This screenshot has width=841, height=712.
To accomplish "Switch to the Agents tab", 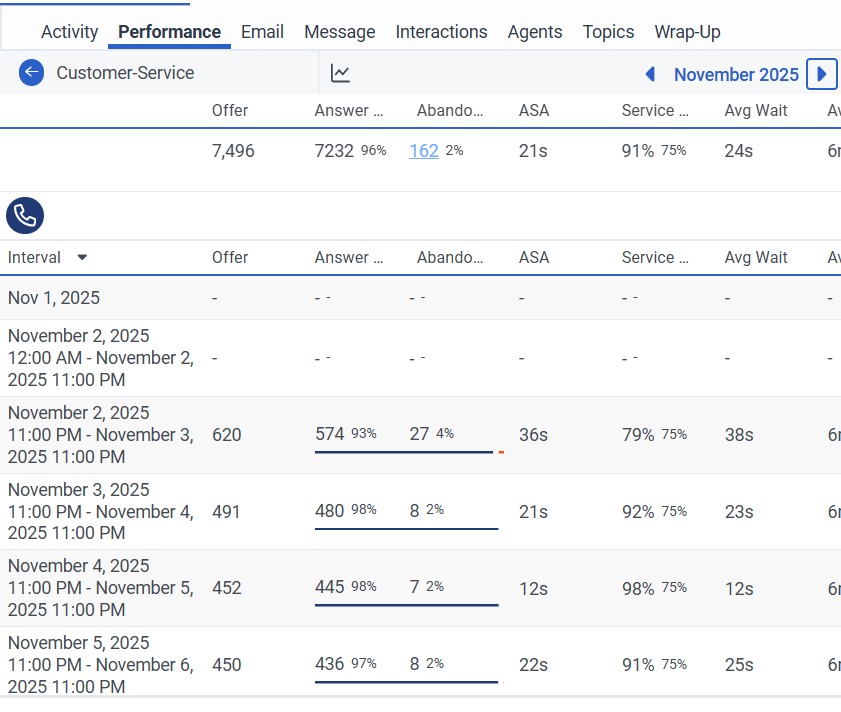I will (x=535, y=31).
